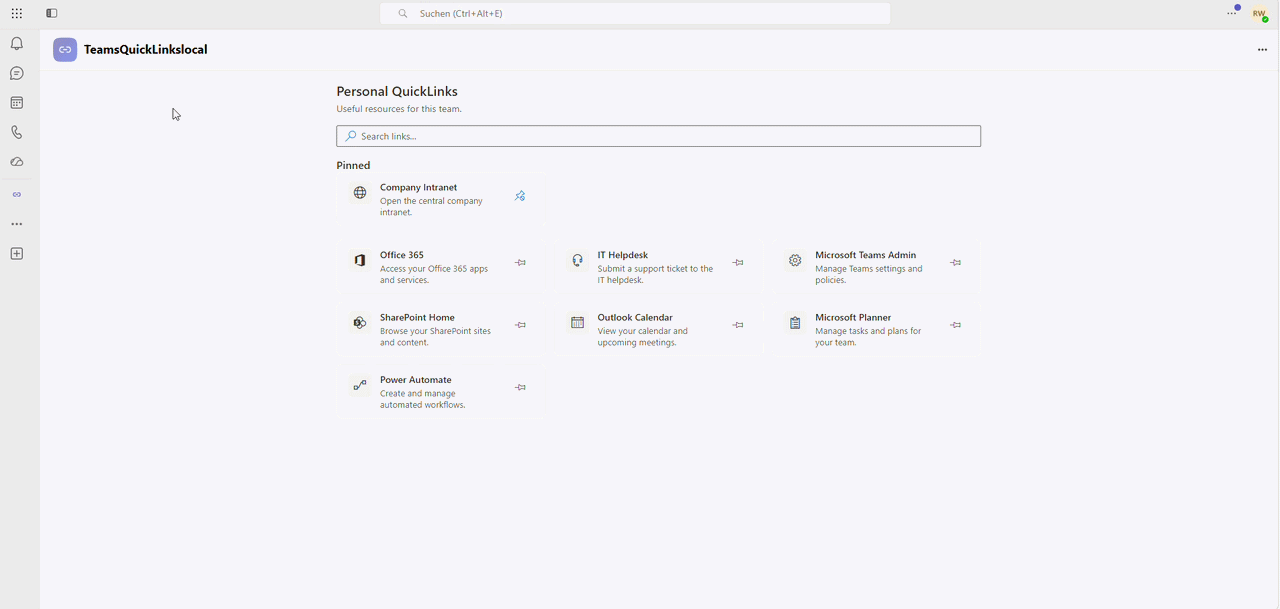The width and height of the screenshot is (1280, 609).
Task: Click the Power Automate flow icon
Action: [360, 385]
